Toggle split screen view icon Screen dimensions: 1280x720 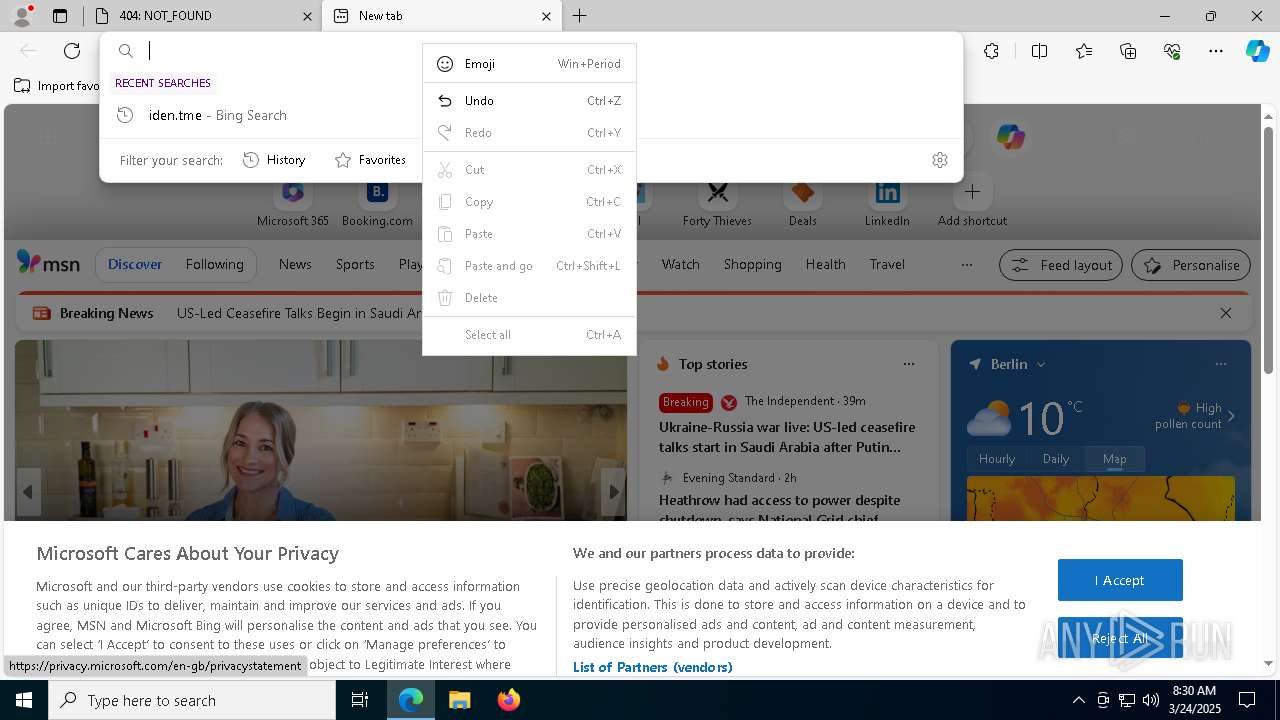pos(1039,51)
